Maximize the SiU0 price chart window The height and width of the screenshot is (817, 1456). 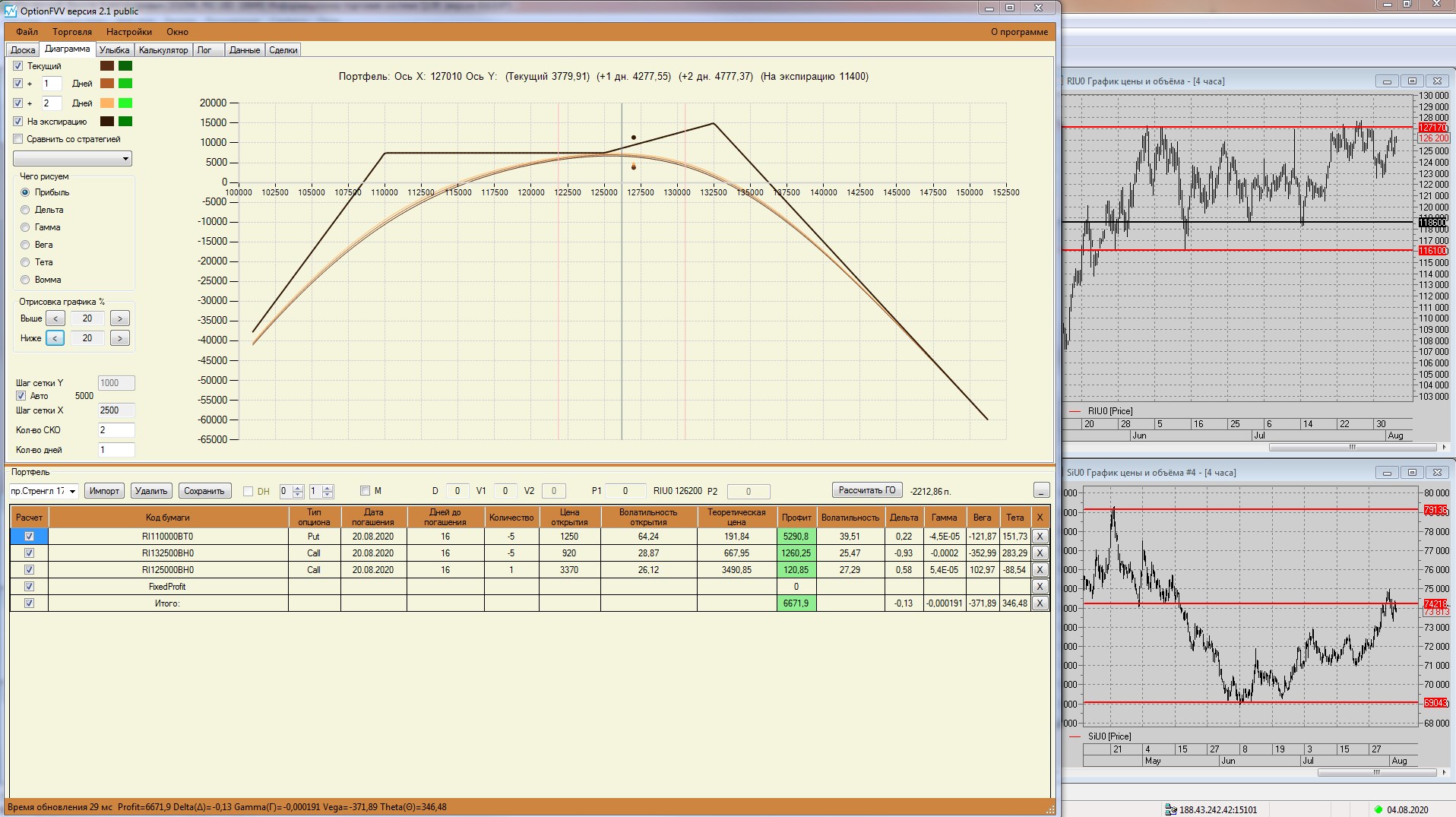tap(1412, 473)
